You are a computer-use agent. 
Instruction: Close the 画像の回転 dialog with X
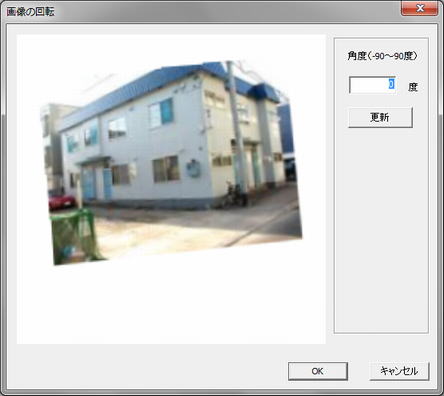[420, 8]
